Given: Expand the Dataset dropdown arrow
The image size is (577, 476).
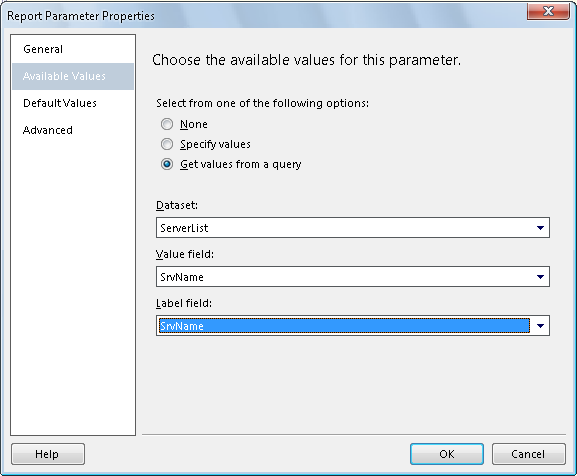Looking at the screenshot, I should point(540,228).
